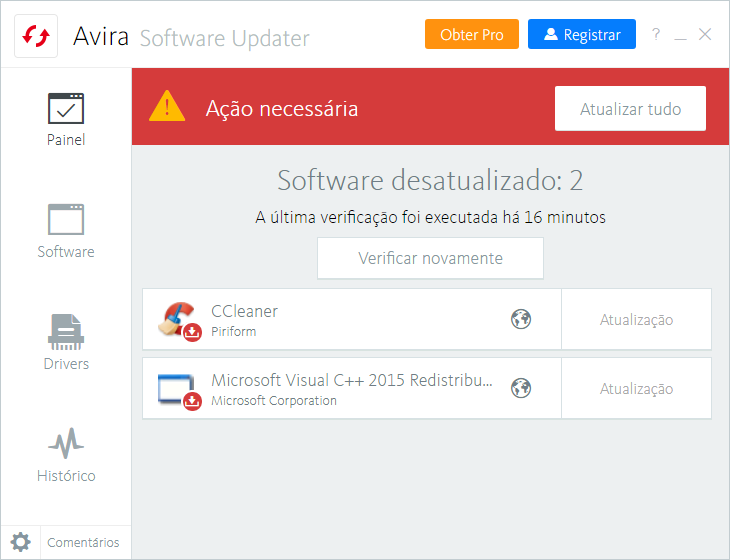Screen dimensions: 730x560
Task: Close the Avira Software Updater window
Action: [705, 34]
